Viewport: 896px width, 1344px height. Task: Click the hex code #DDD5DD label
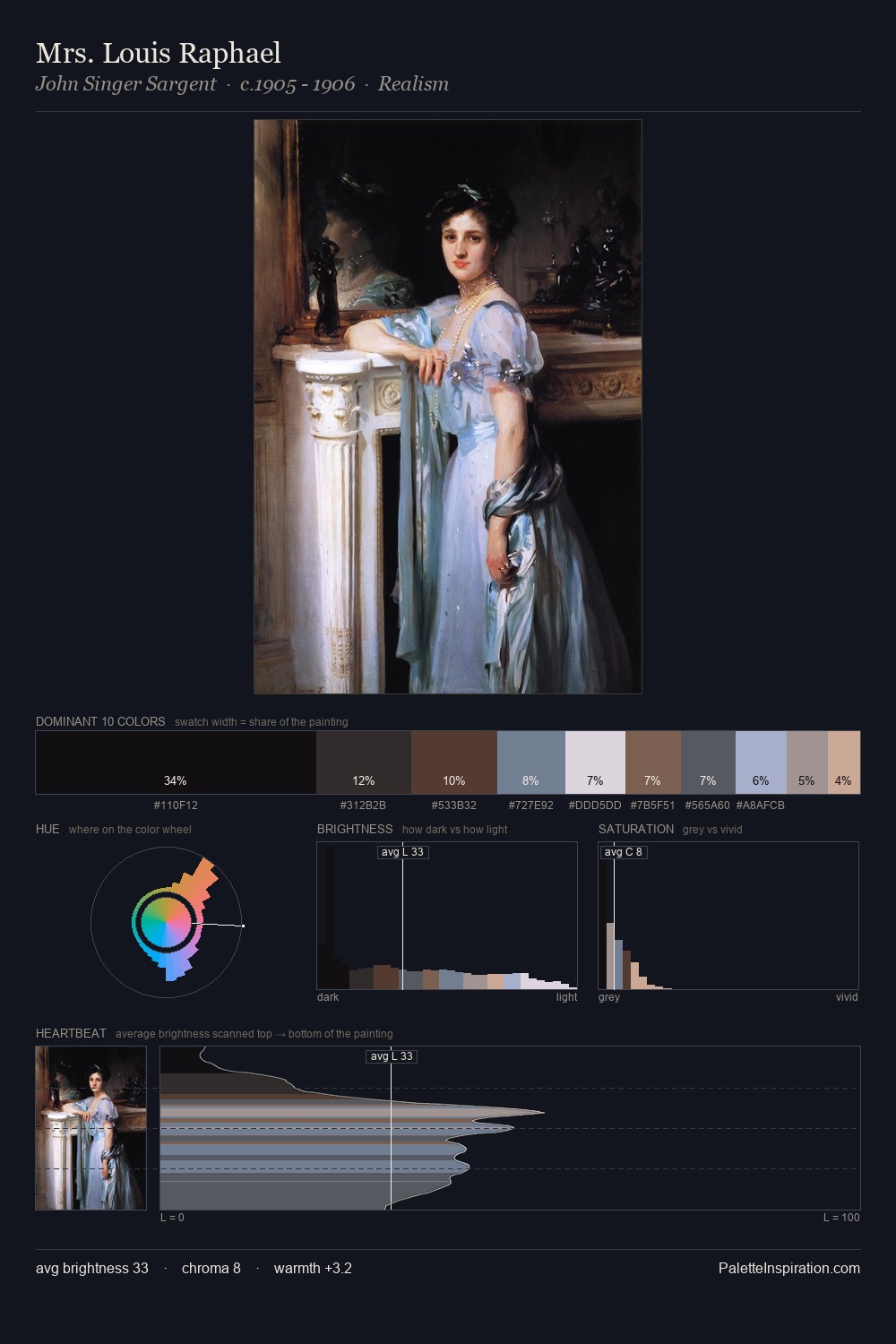click(x=595, y=805)
